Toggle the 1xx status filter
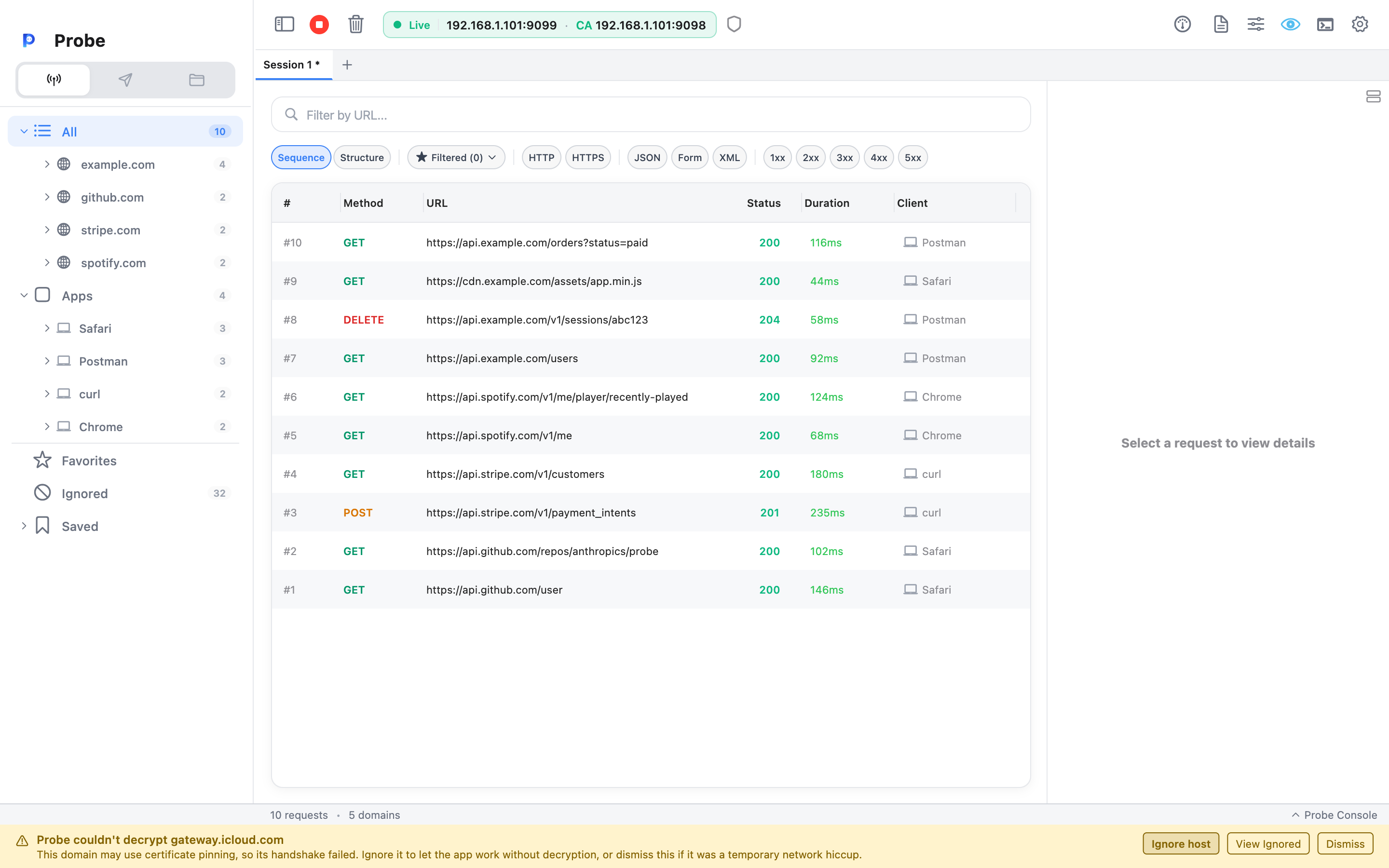 777,157
